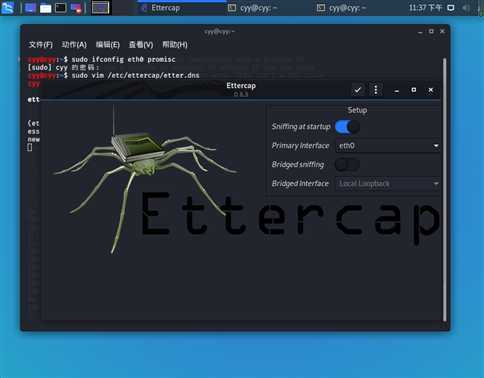Launch file manager from the top panel

coord(46,8)
